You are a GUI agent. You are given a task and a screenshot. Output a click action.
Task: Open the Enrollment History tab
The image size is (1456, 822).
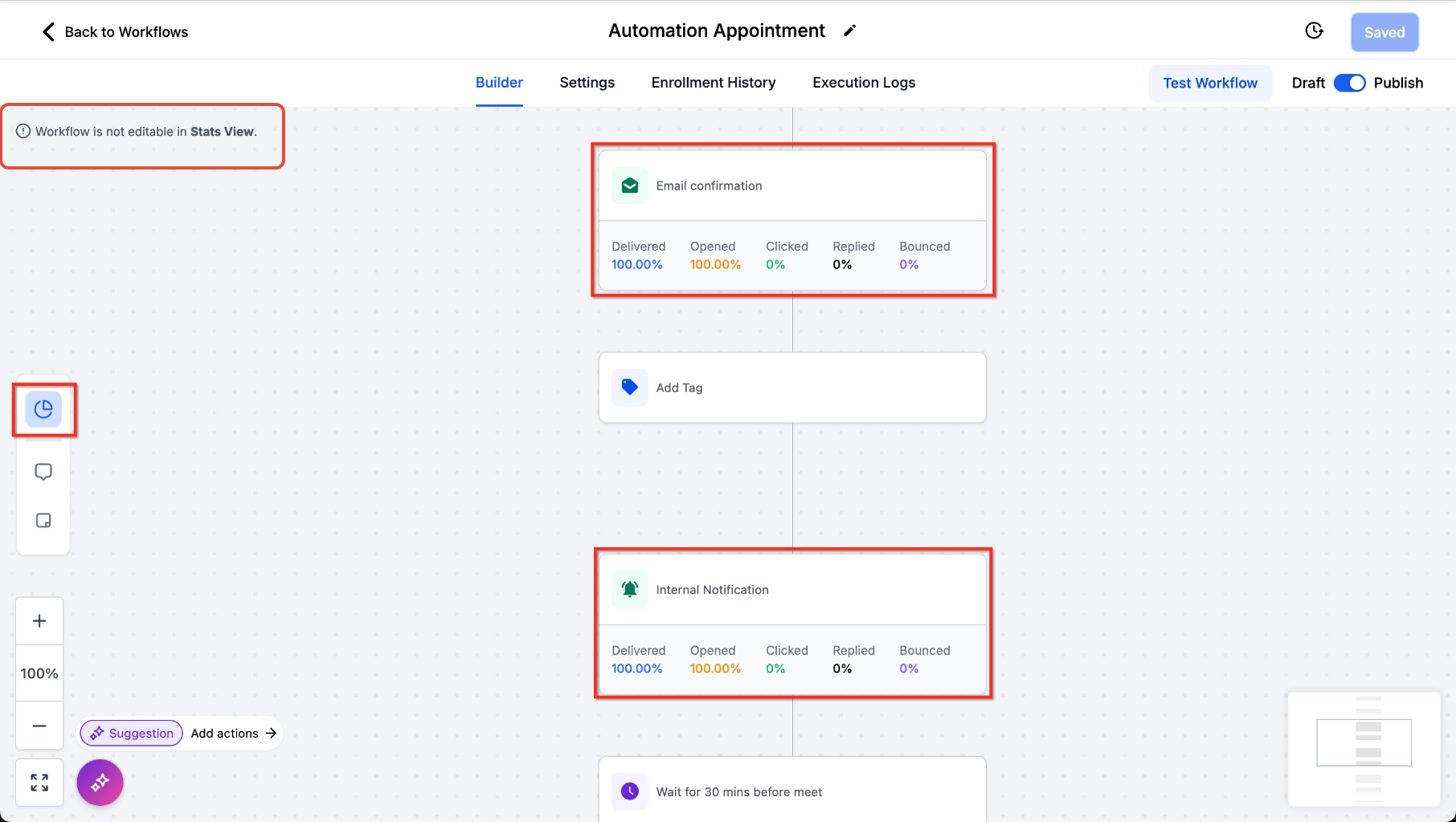(714, 83)
